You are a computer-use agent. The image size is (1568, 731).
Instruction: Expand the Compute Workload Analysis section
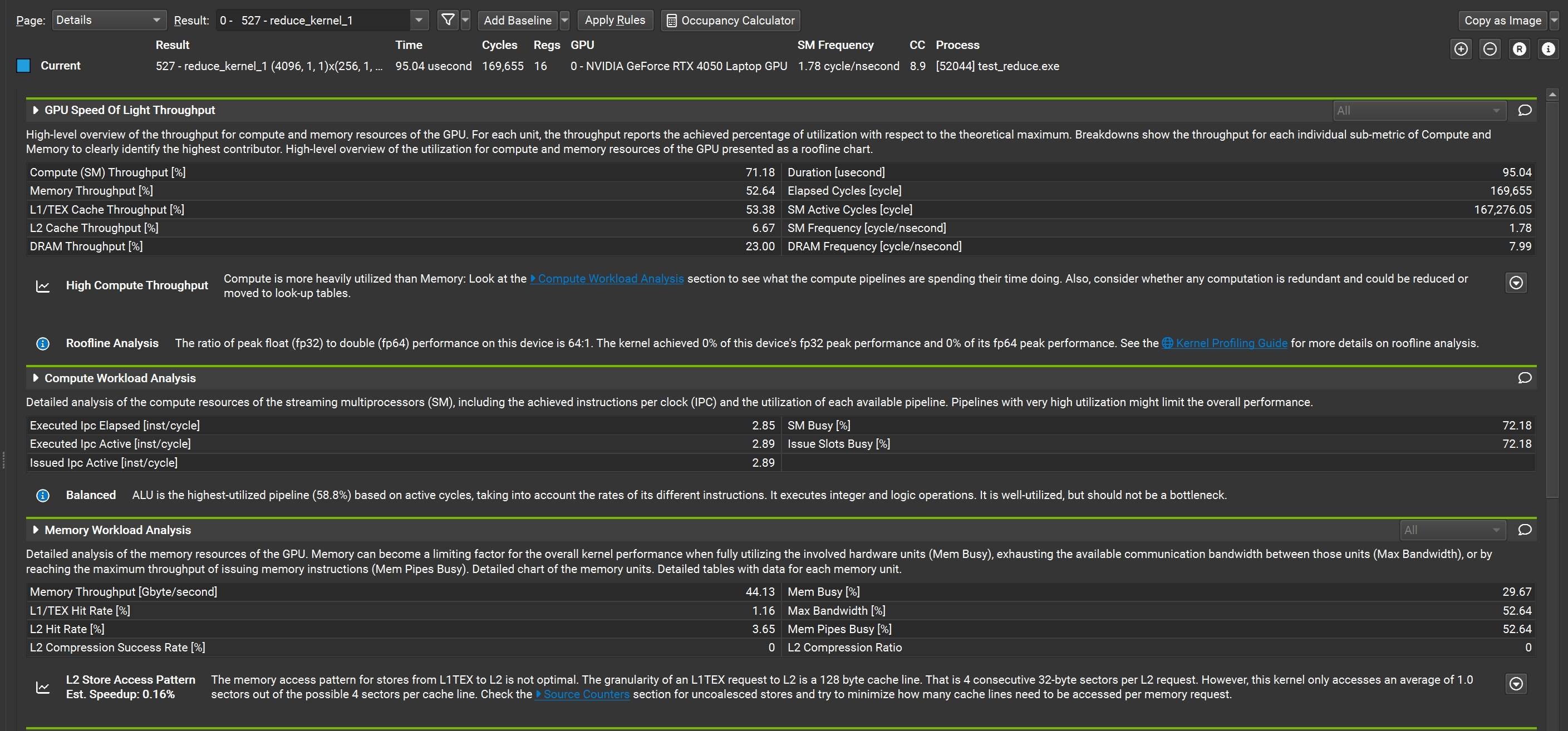(x=35, y=378)
